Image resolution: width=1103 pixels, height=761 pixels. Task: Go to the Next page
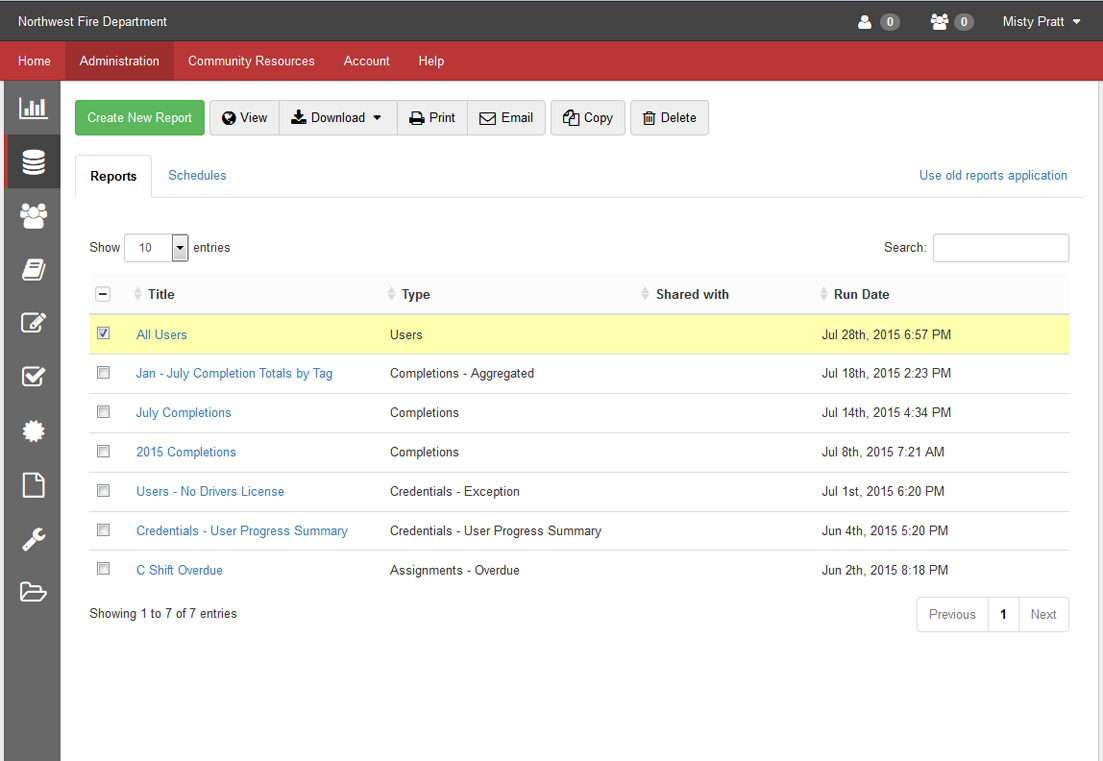pos(1043,615)
